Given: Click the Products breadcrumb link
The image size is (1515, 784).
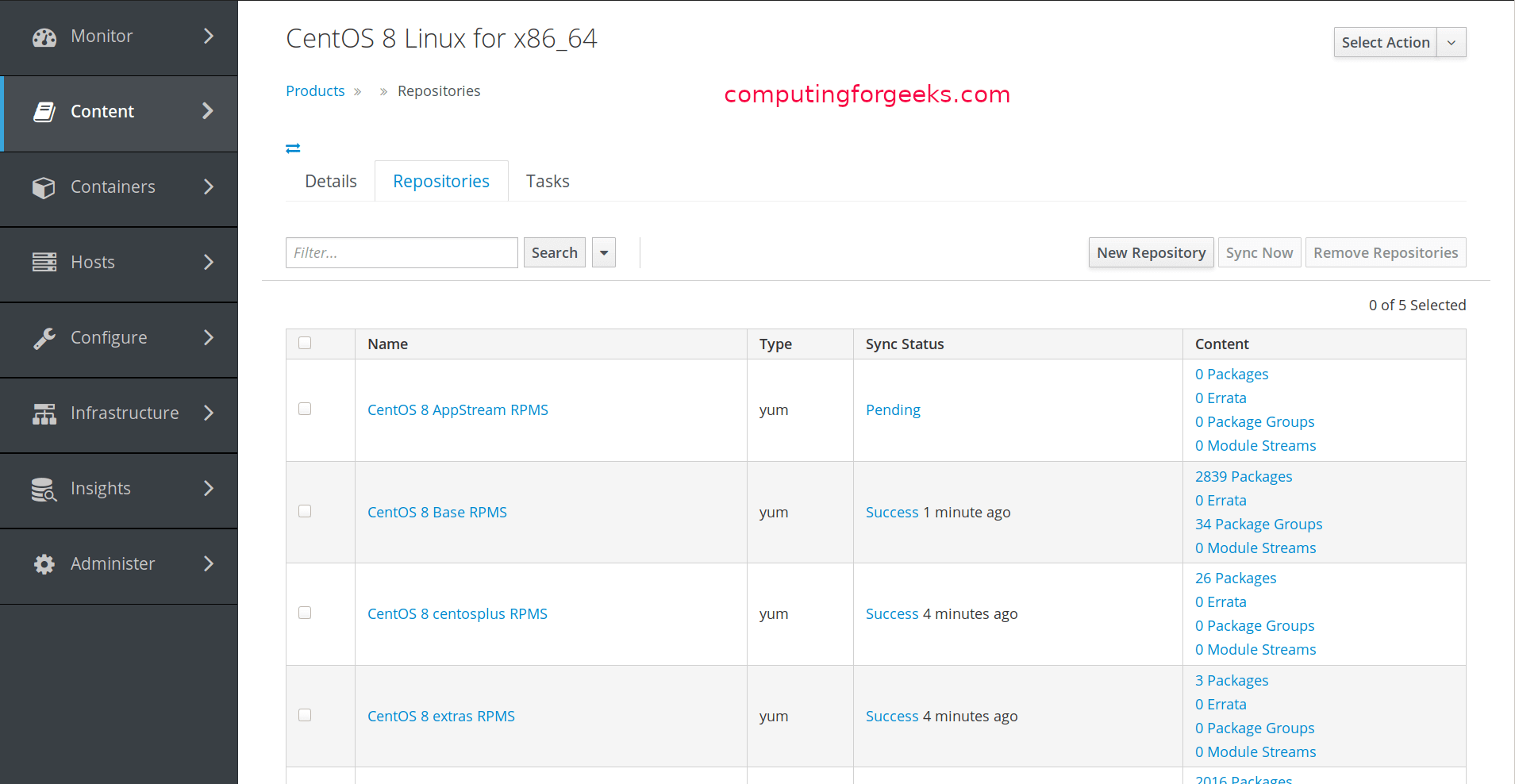Looking at the screenshot, I should (315, 91).
